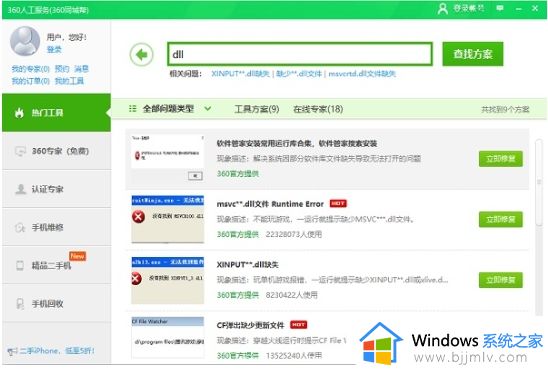This screenshot has width=548, height=371.
Task: Click the green back arrow icon
Action: pos(142,54)
